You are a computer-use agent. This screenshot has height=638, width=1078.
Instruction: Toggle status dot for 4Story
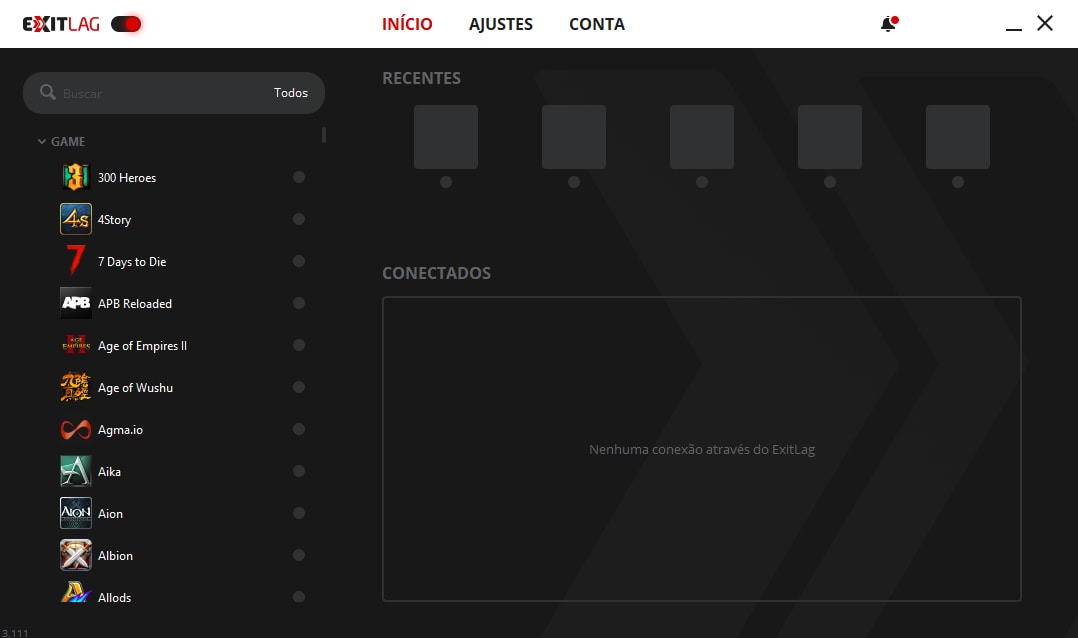coord(298,219)
